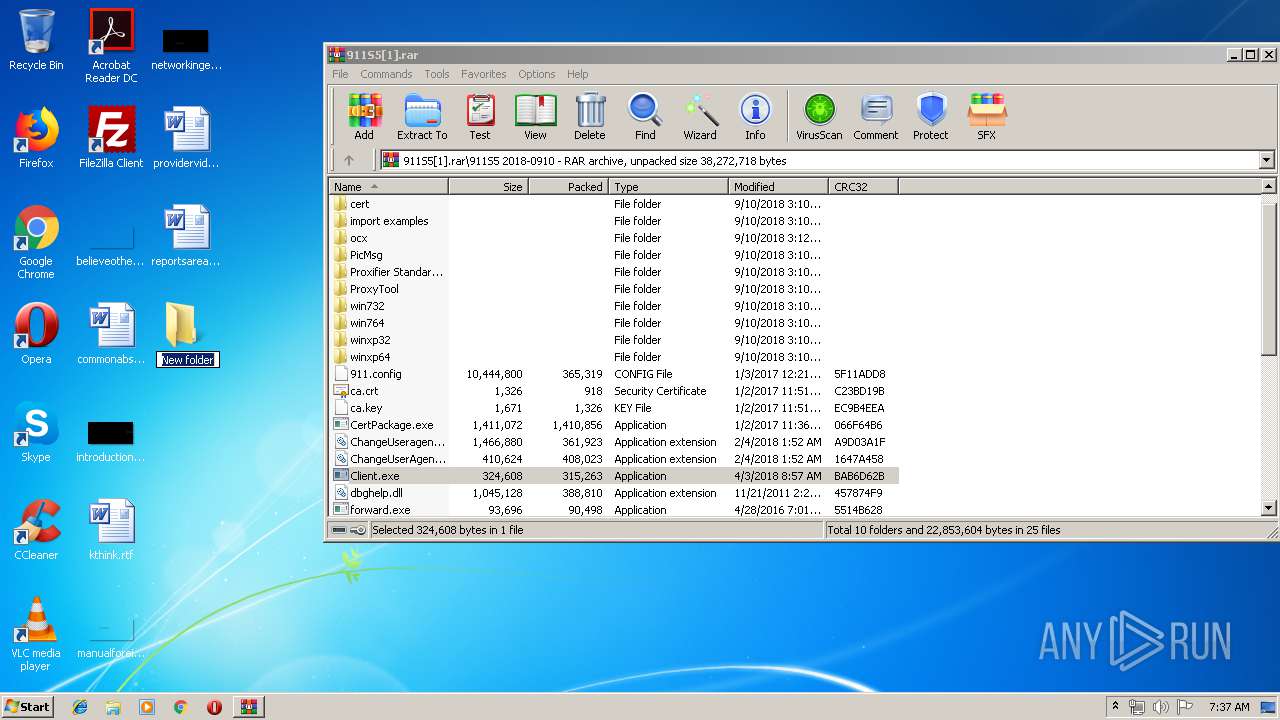Expand the archive path dropdown arrow

click(1267, 160)
